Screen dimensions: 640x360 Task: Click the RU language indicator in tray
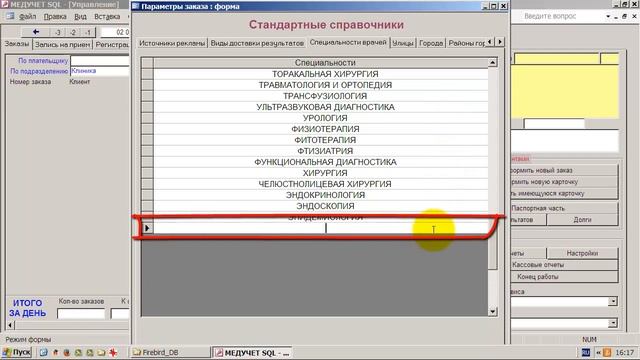tap(586, 352)
